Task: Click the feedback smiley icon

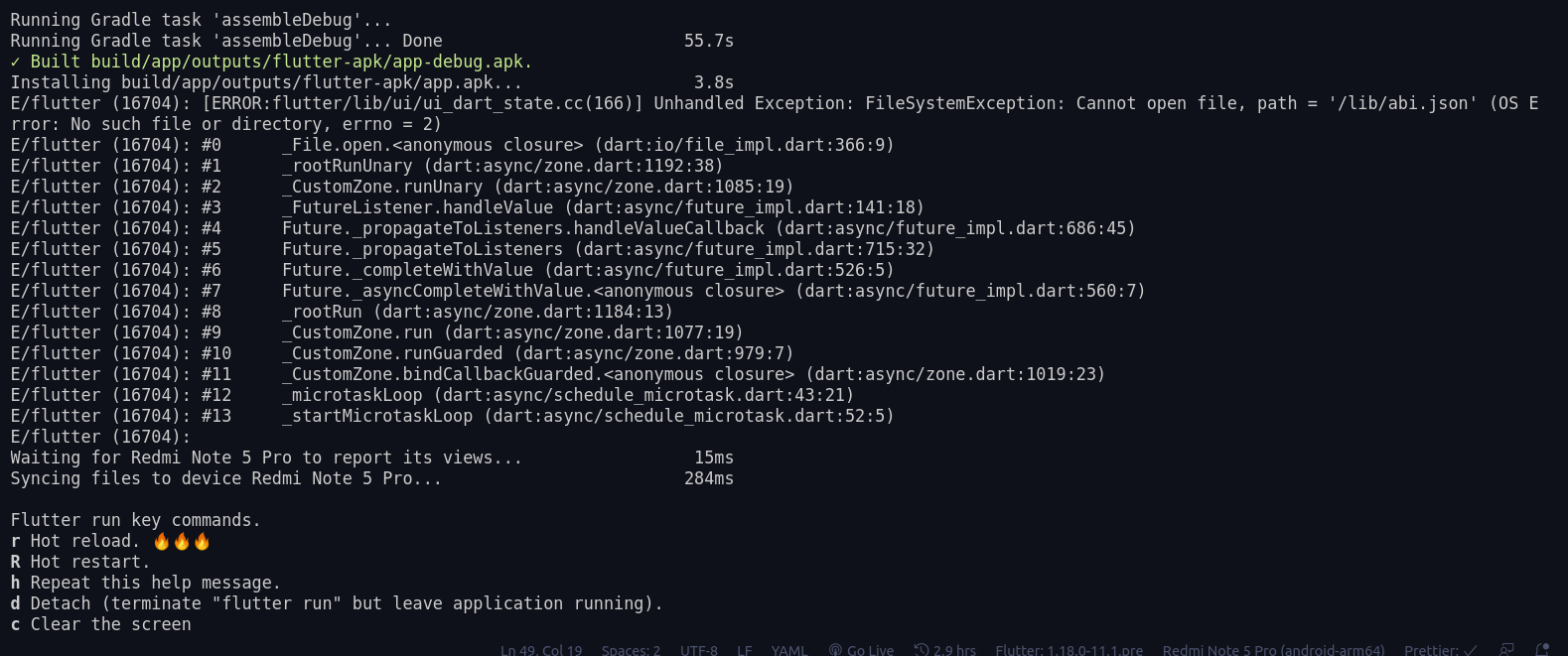Action: pyautogui.click(x=1504, y=650)
